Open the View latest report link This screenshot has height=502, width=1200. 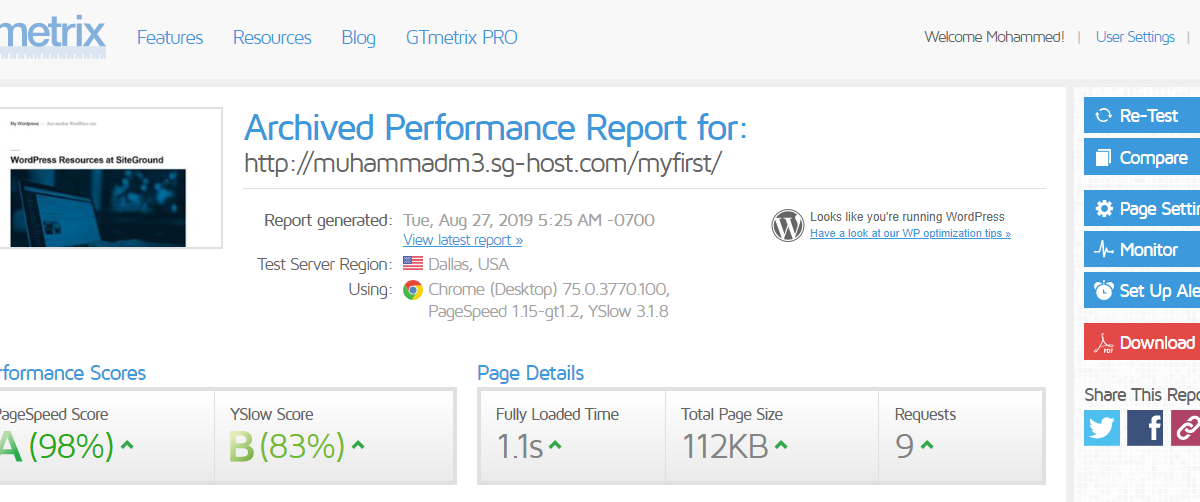[463, 240]
